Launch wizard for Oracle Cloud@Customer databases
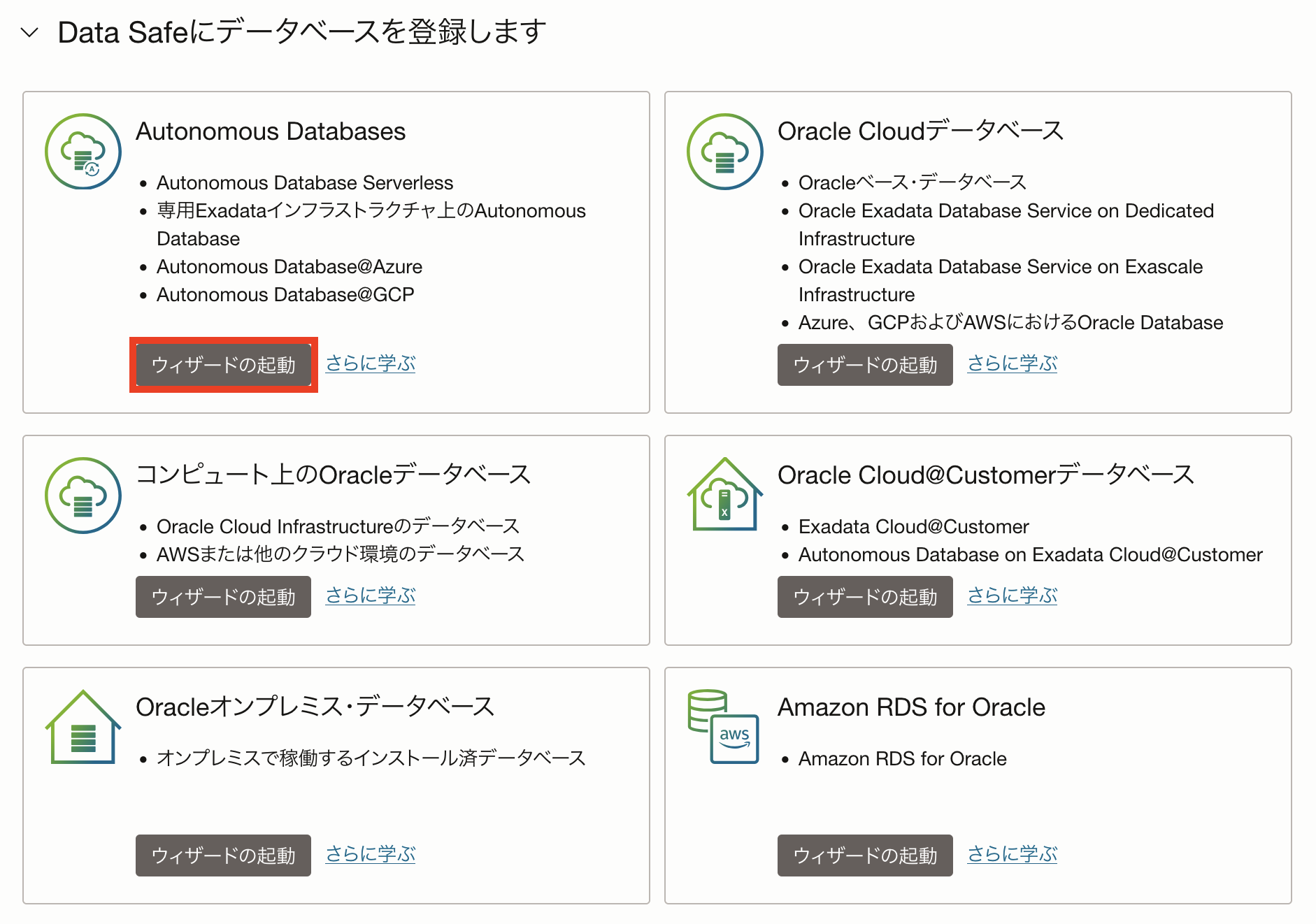 click(x=865, y=597)
